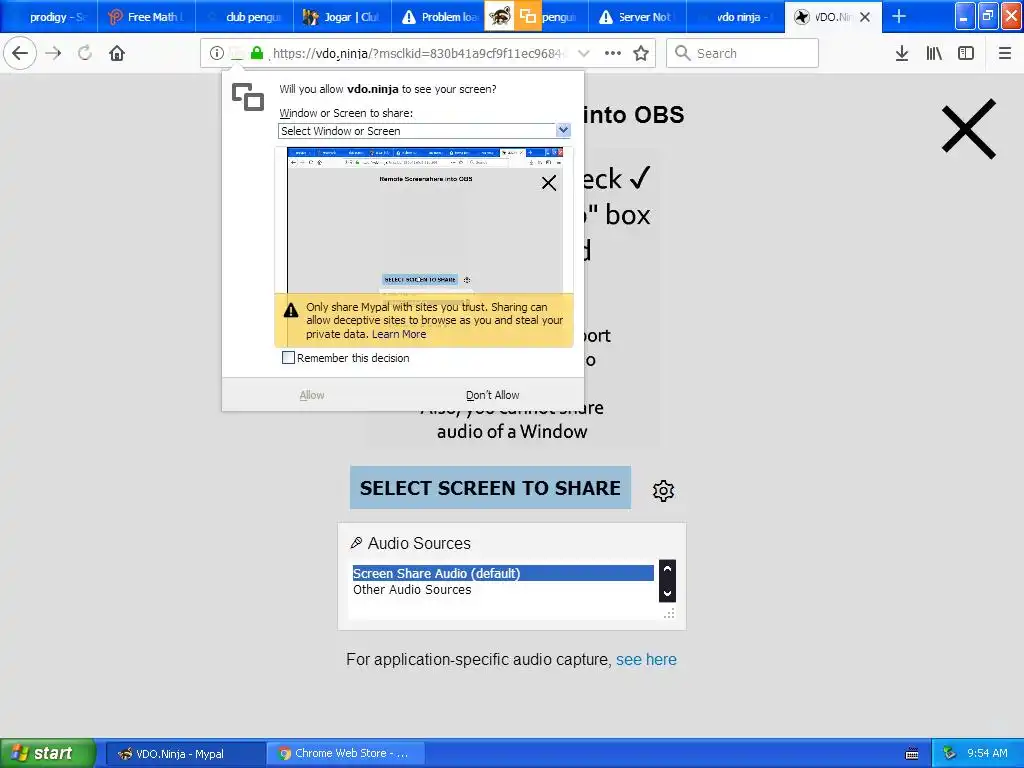Switch to the prodigy tab
This screenshot has width=1024, height=768.
click(x=49, y=17)
